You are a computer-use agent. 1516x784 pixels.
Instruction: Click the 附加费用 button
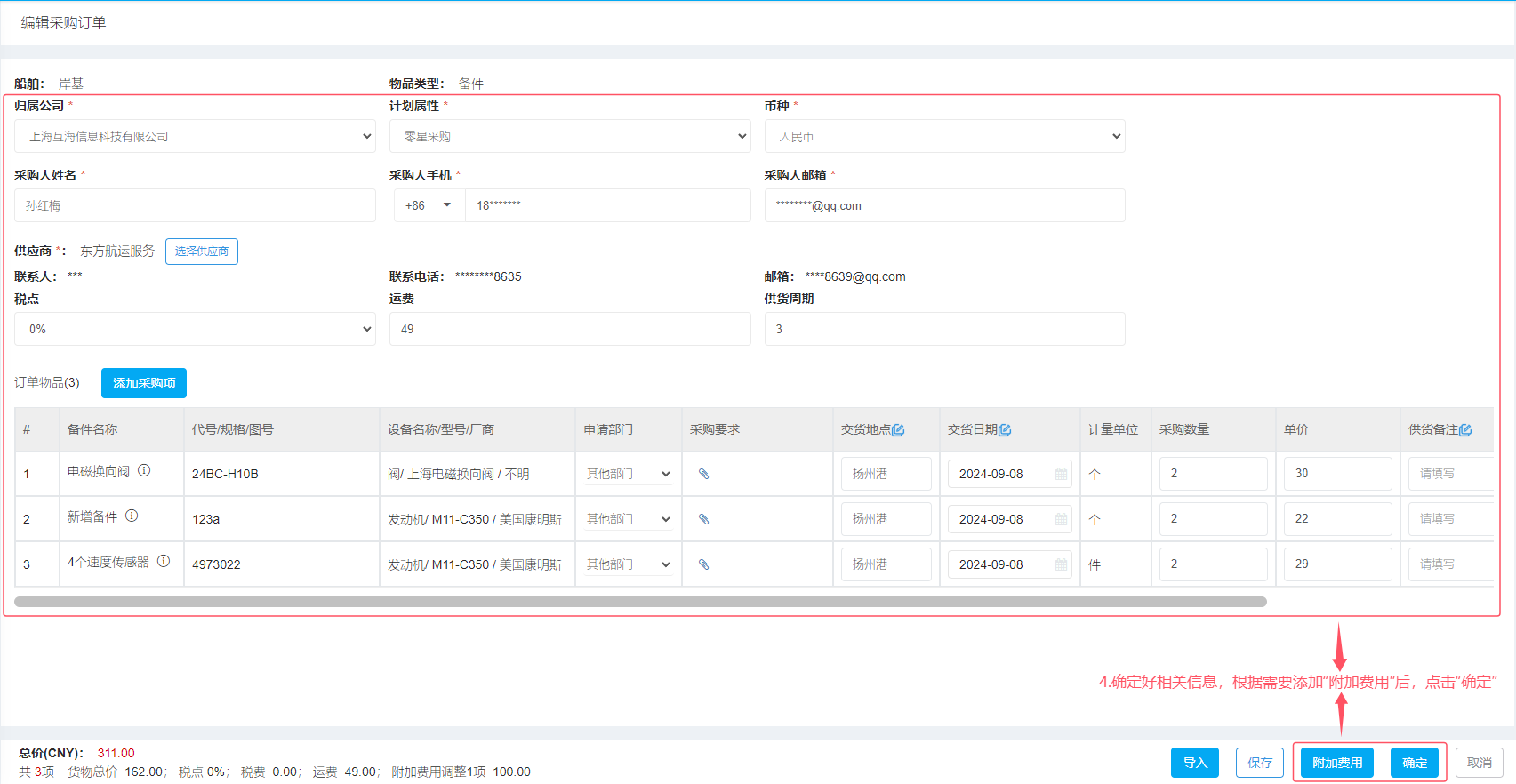(1337, 763)
